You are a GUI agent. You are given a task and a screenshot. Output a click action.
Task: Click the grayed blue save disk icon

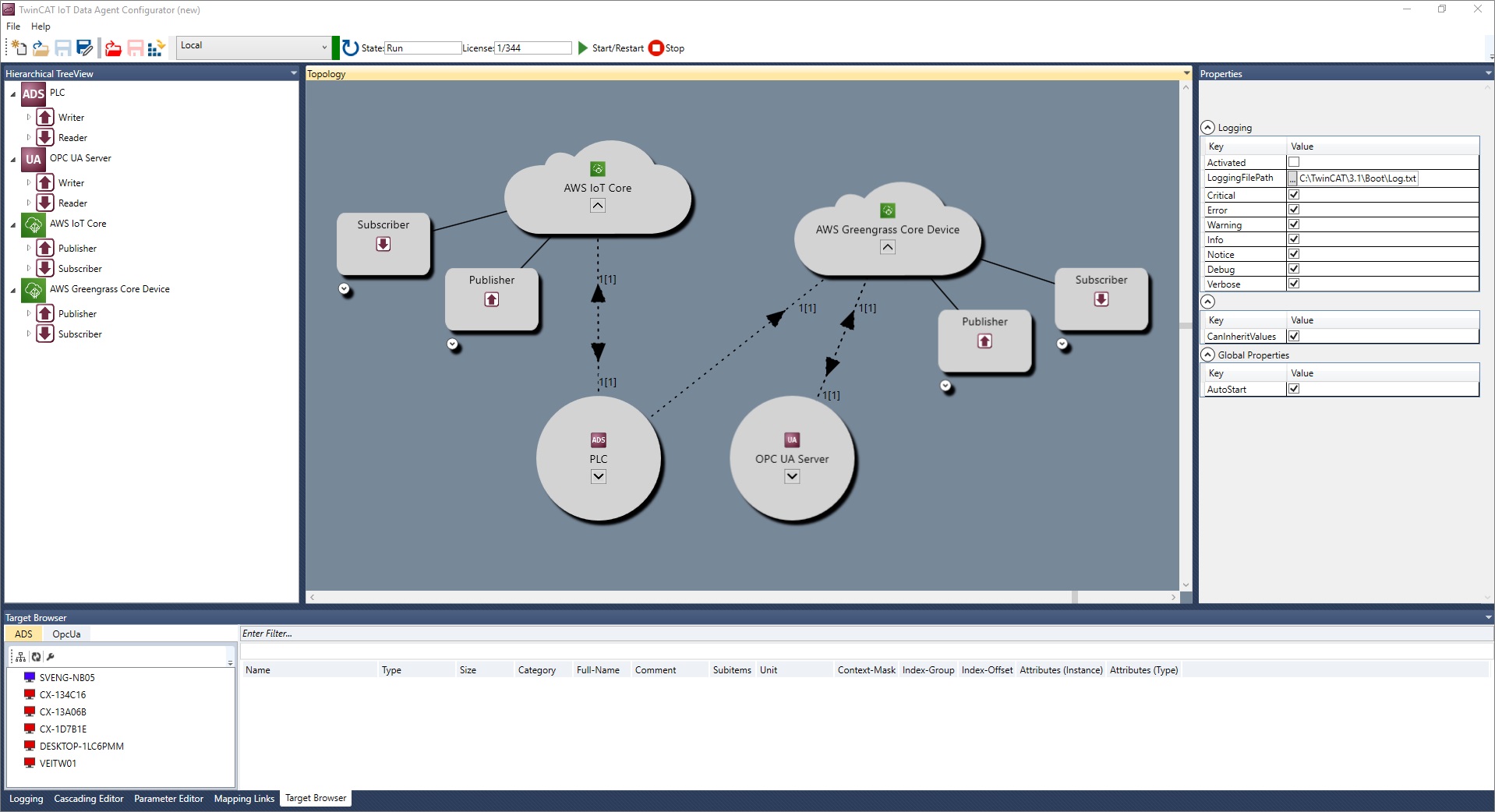coord(63,48)
